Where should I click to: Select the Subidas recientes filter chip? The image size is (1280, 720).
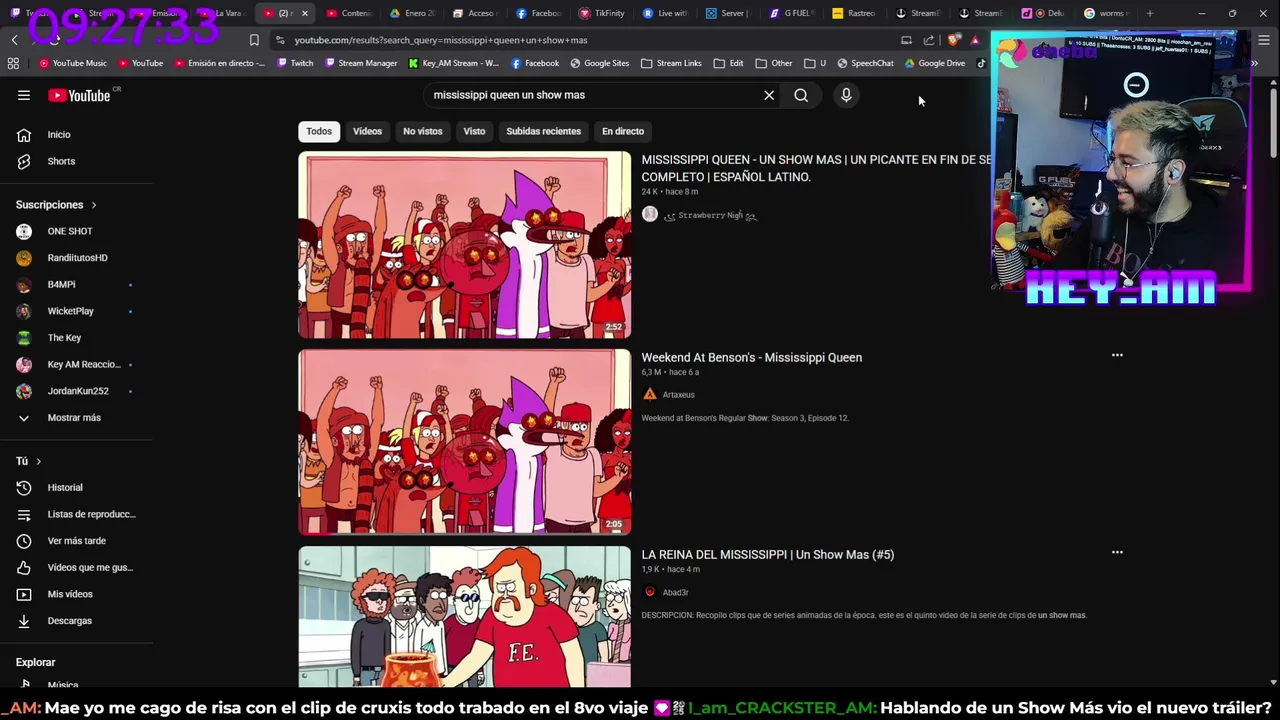pos(543,131)
